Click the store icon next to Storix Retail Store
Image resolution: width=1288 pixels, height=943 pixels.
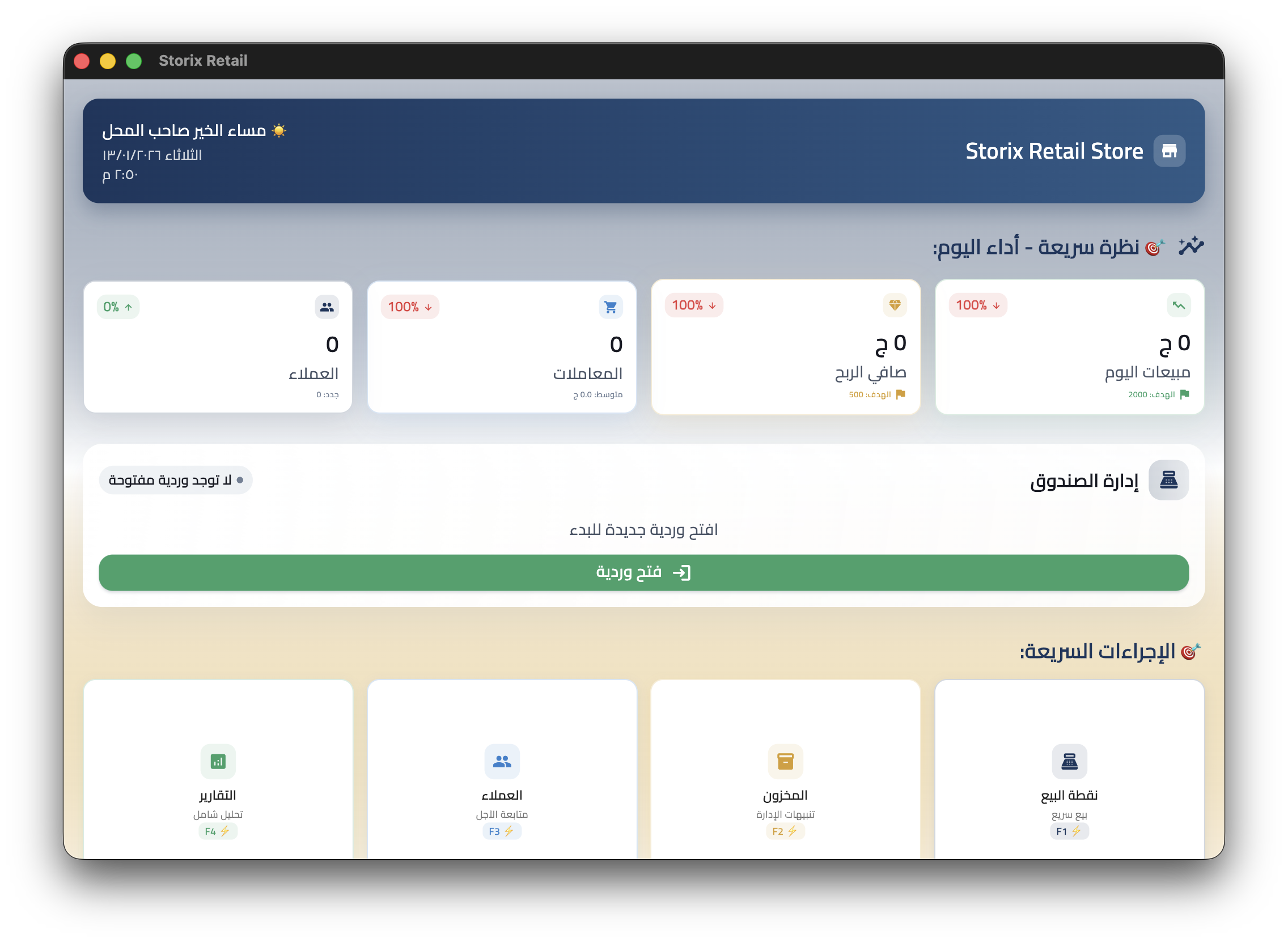tap(1169, 151)
